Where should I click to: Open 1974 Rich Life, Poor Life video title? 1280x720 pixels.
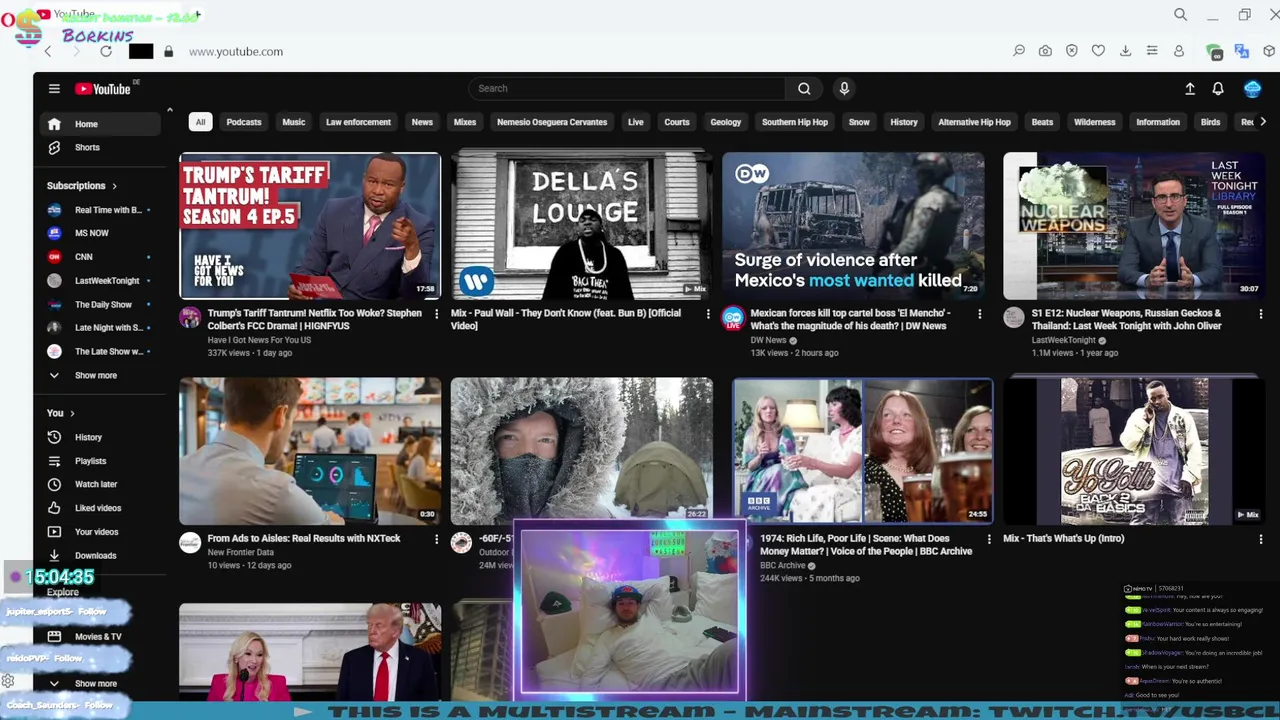pyautogui.click(x=866, y=544)
